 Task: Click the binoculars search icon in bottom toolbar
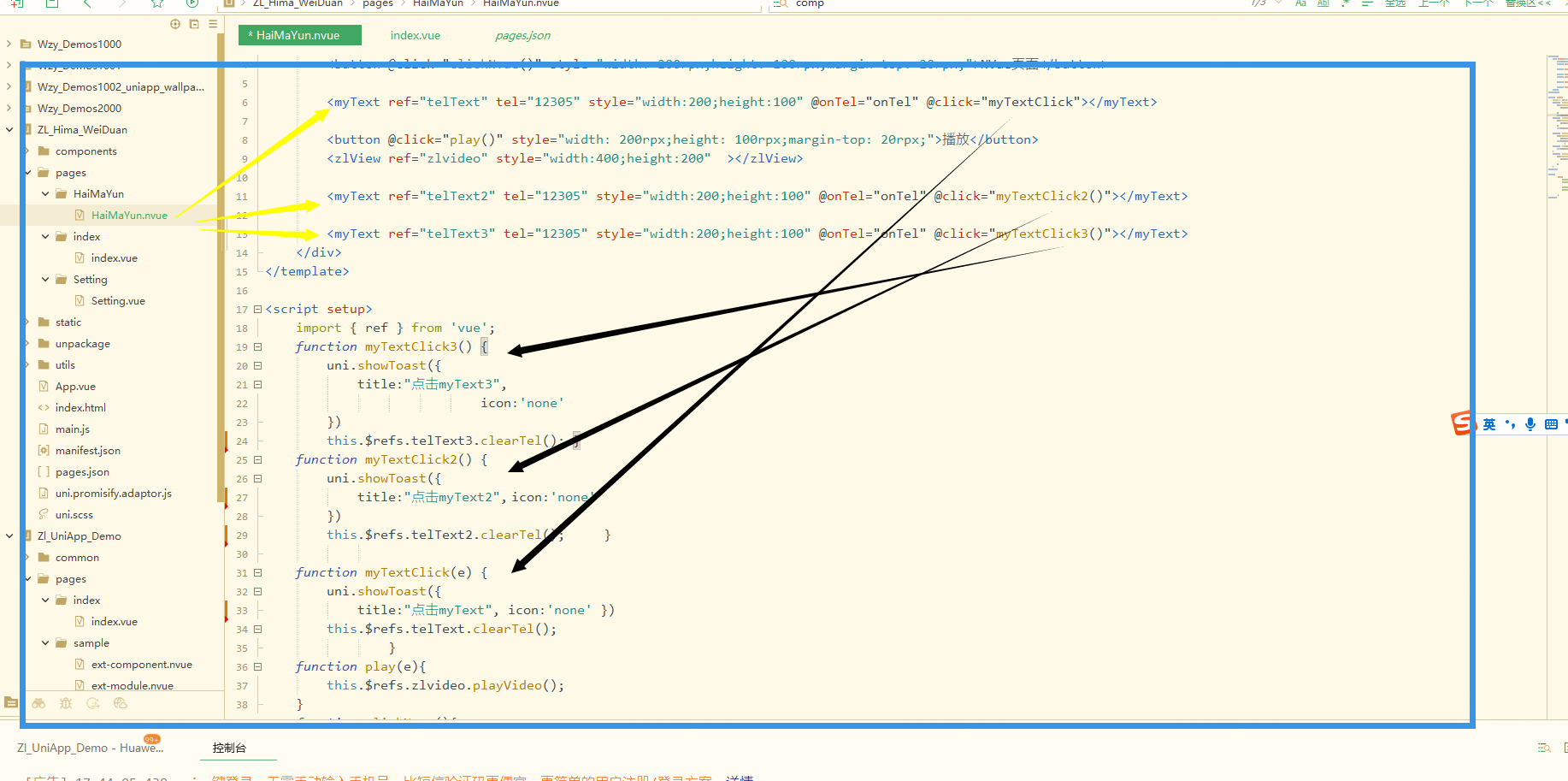pyautogui.click(x=38, y=703)
